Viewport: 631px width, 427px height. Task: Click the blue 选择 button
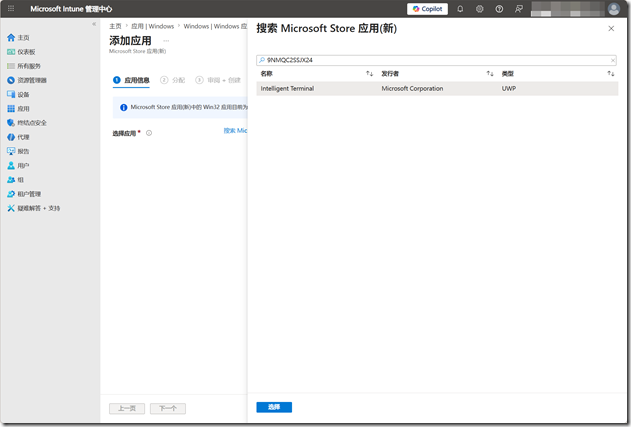point(274,407)
